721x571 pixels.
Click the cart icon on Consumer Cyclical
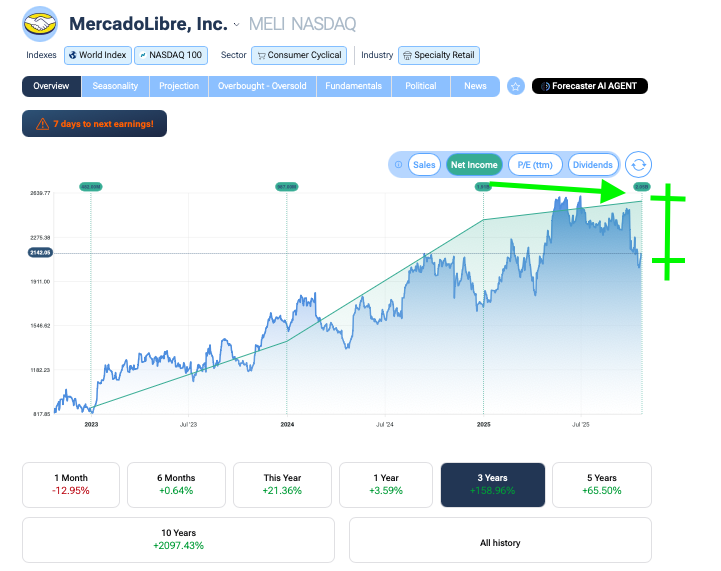click(260, 55)
